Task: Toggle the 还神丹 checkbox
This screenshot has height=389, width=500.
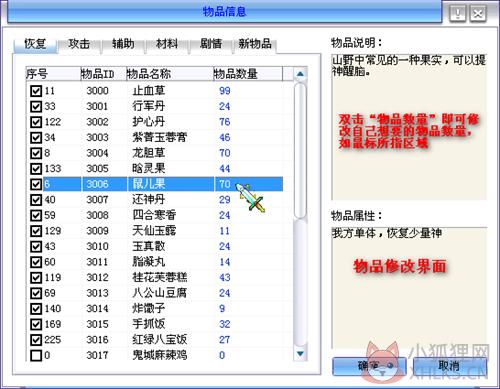Action: (36, 200)
